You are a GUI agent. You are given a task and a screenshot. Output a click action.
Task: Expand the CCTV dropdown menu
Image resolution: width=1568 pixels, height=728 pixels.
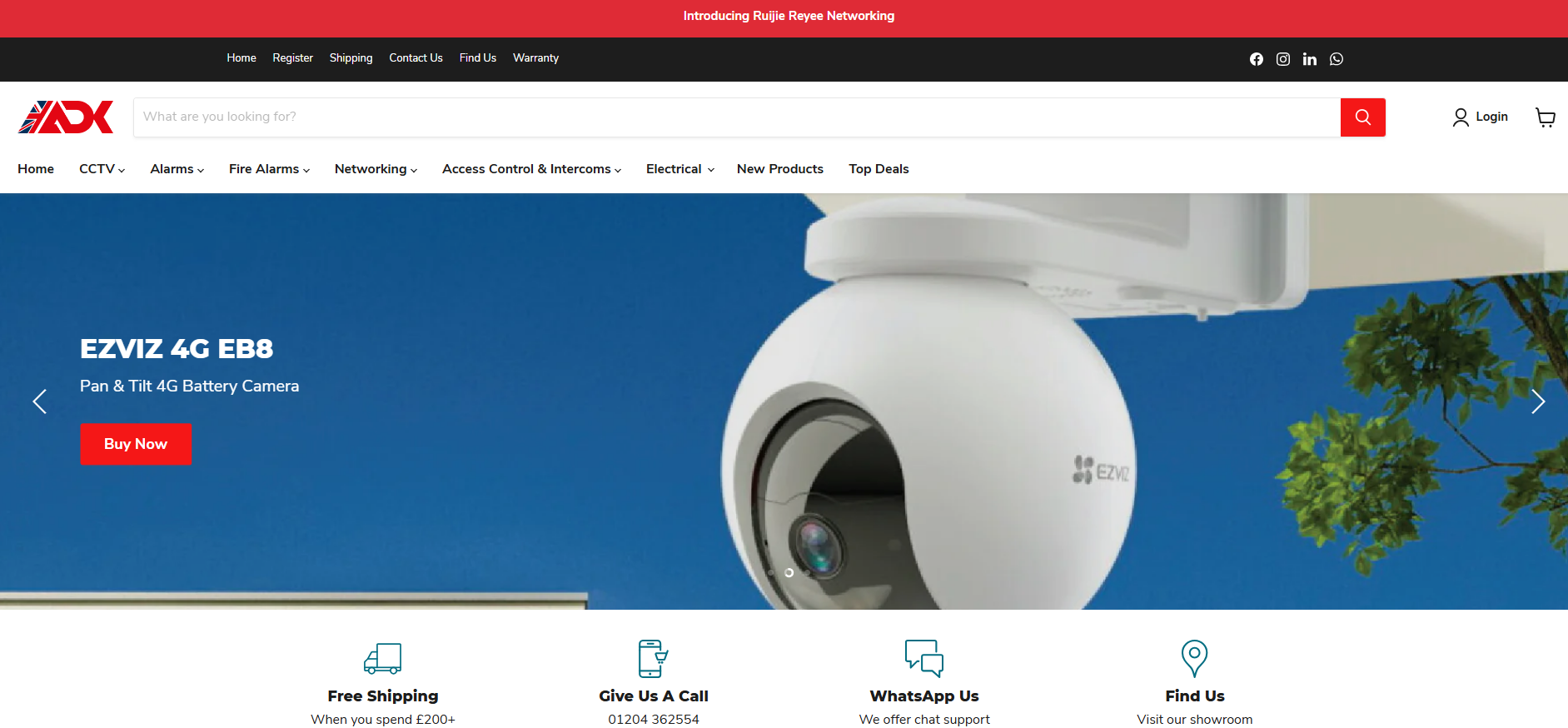click(102, 169)
